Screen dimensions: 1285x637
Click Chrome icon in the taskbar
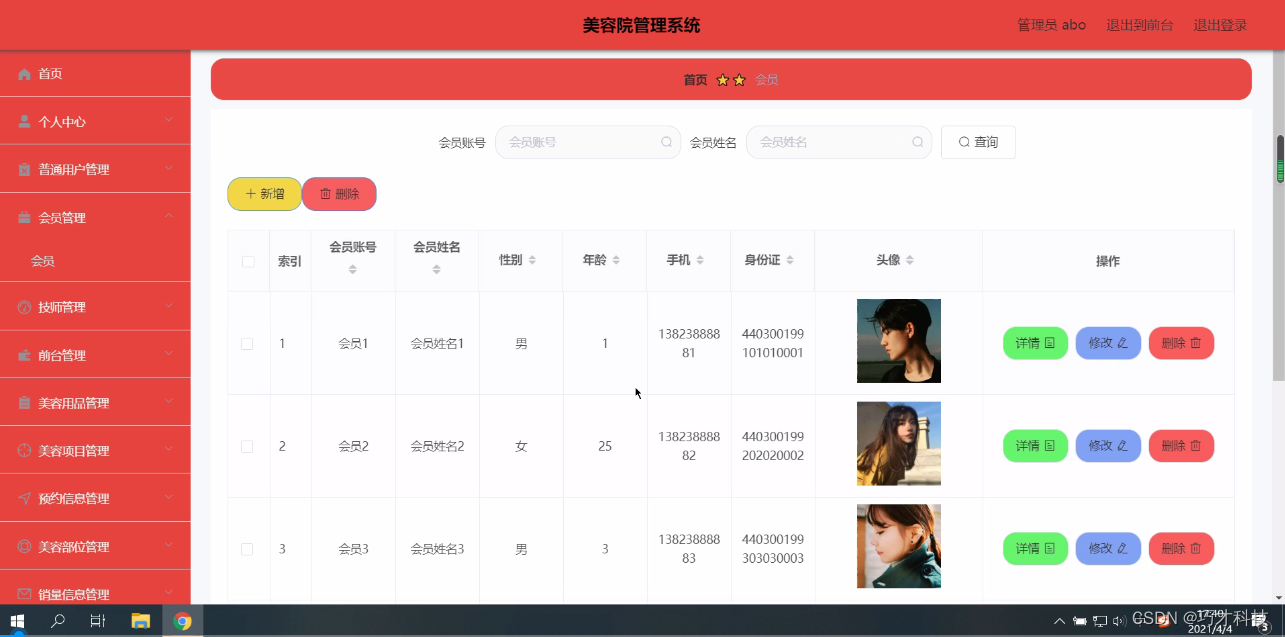click(x=182, y=621)
